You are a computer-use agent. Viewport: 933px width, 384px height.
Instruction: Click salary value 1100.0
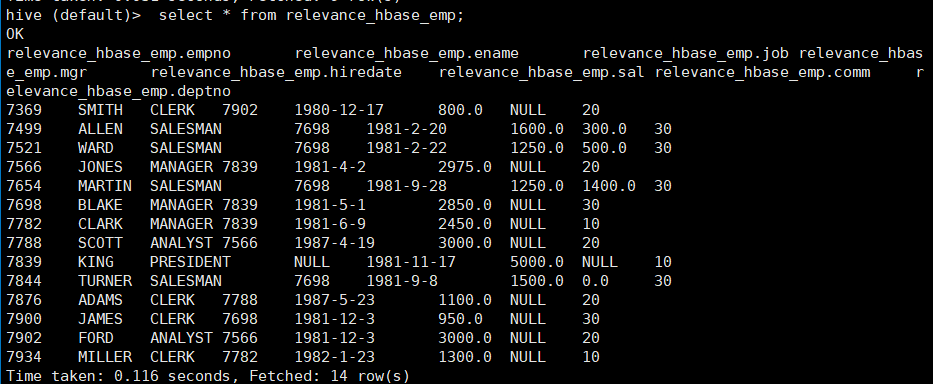465,299
